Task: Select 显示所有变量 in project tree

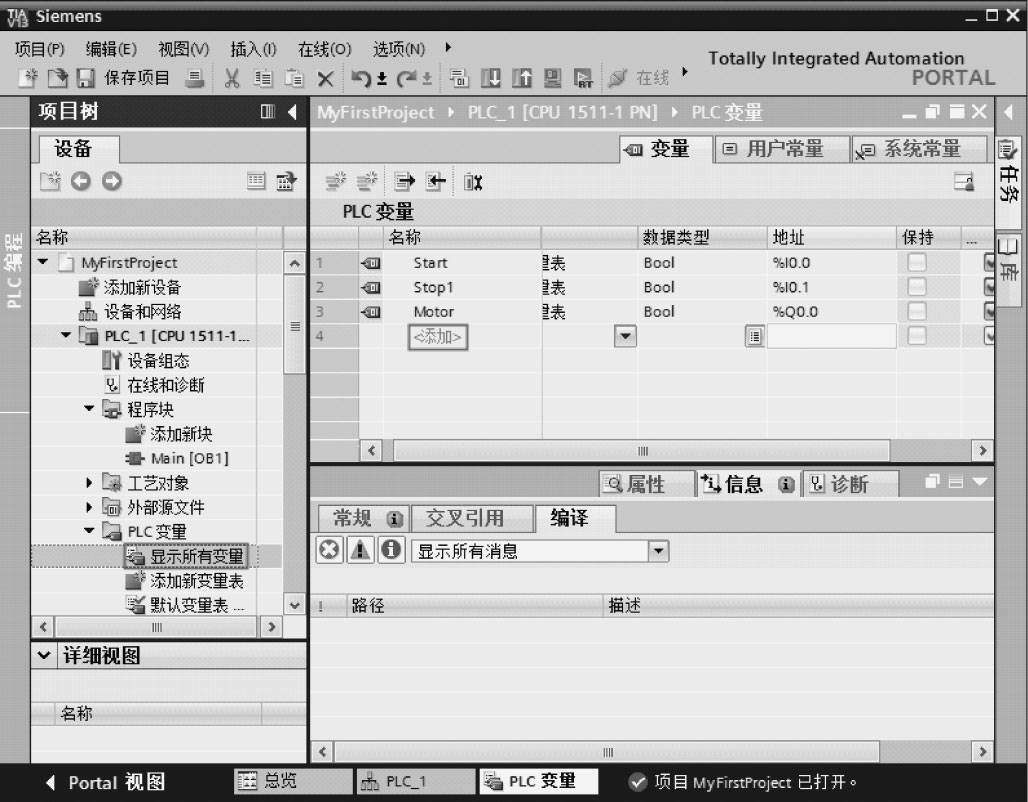Action: click(x=187, y=556)
